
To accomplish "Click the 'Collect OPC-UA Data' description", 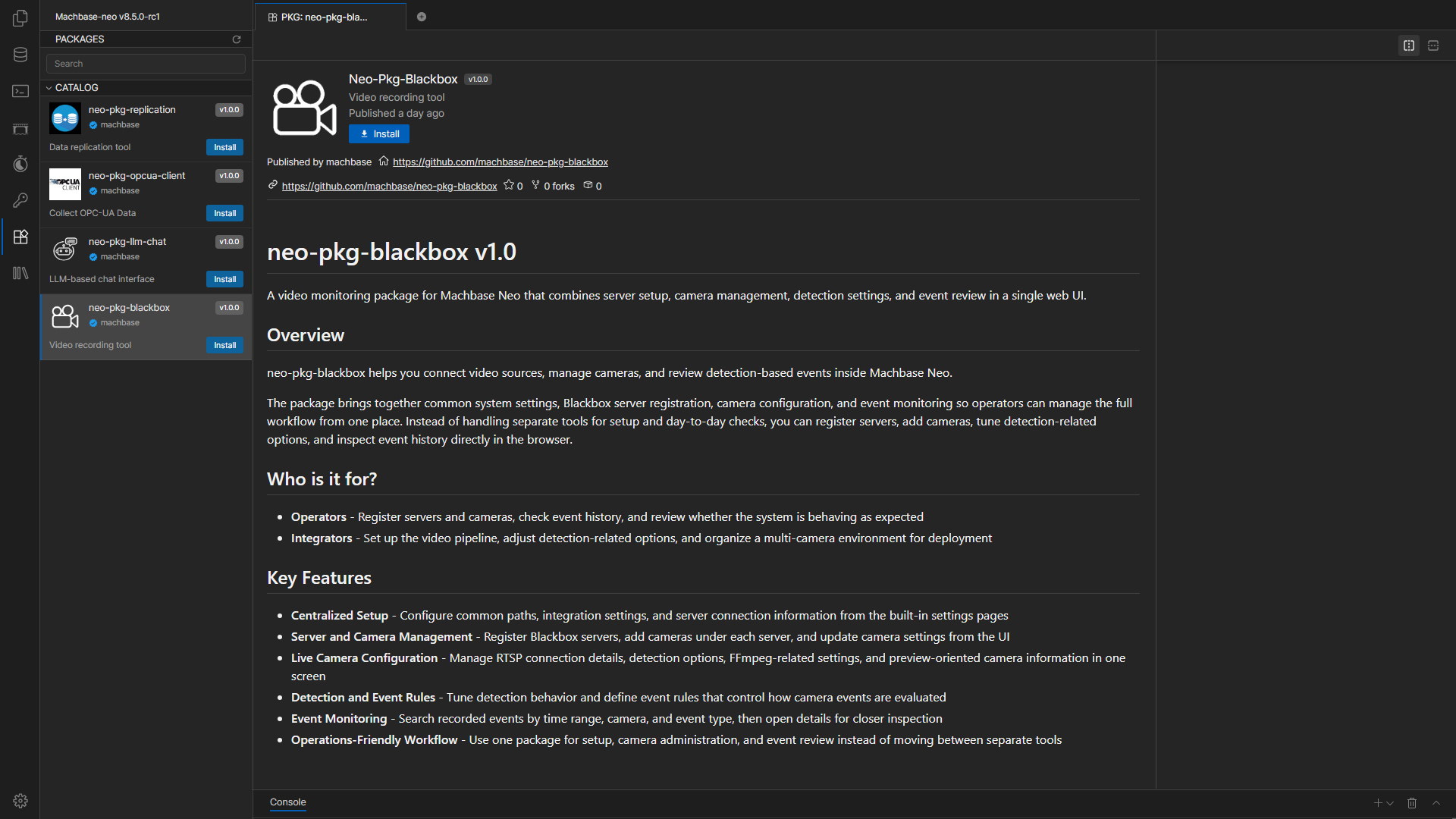I will pos(93,213).
